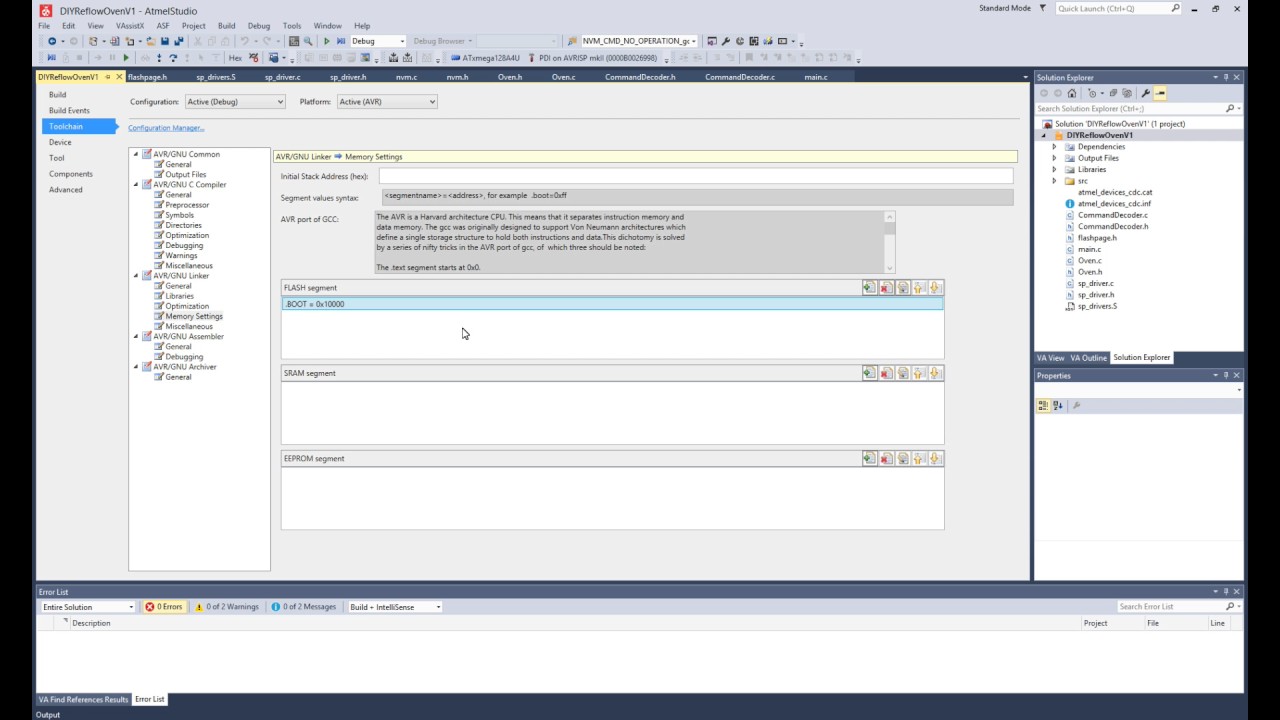This screenshot has width=1280, height=720.
Task: Collapse AVR/GNU C Compiler tree node
Action: tap(138, 185)
